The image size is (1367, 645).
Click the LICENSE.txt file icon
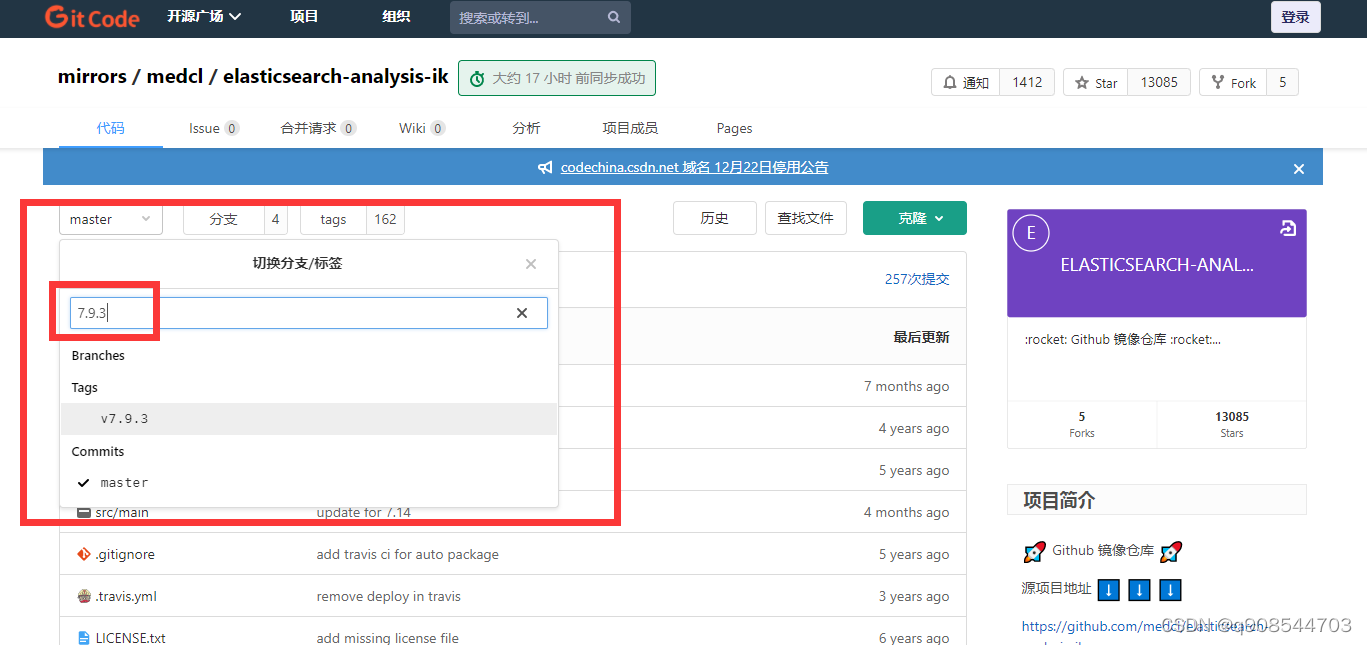(84, 638)
